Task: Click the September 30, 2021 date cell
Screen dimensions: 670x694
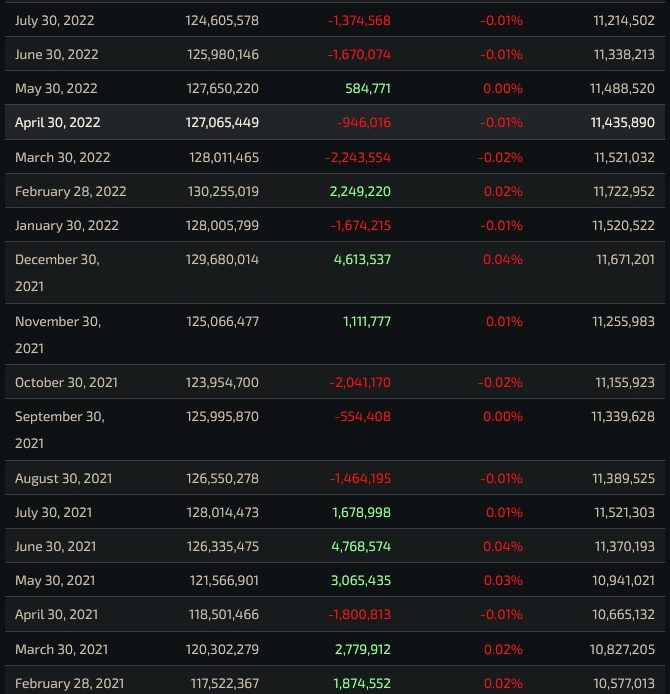Action: (x=59, y=429)
